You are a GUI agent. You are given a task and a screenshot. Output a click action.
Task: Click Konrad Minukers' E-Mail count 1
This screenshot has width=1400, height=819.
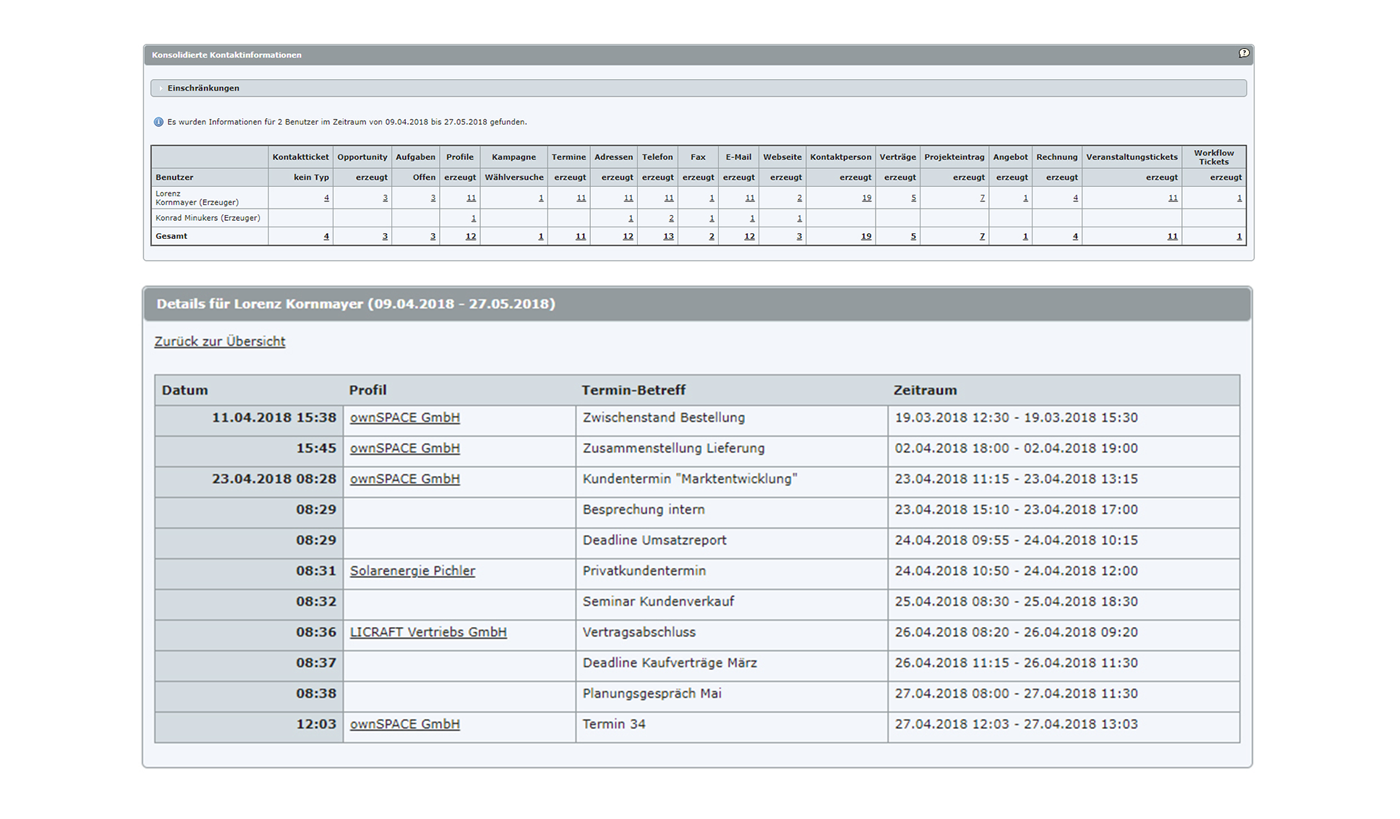752,217
